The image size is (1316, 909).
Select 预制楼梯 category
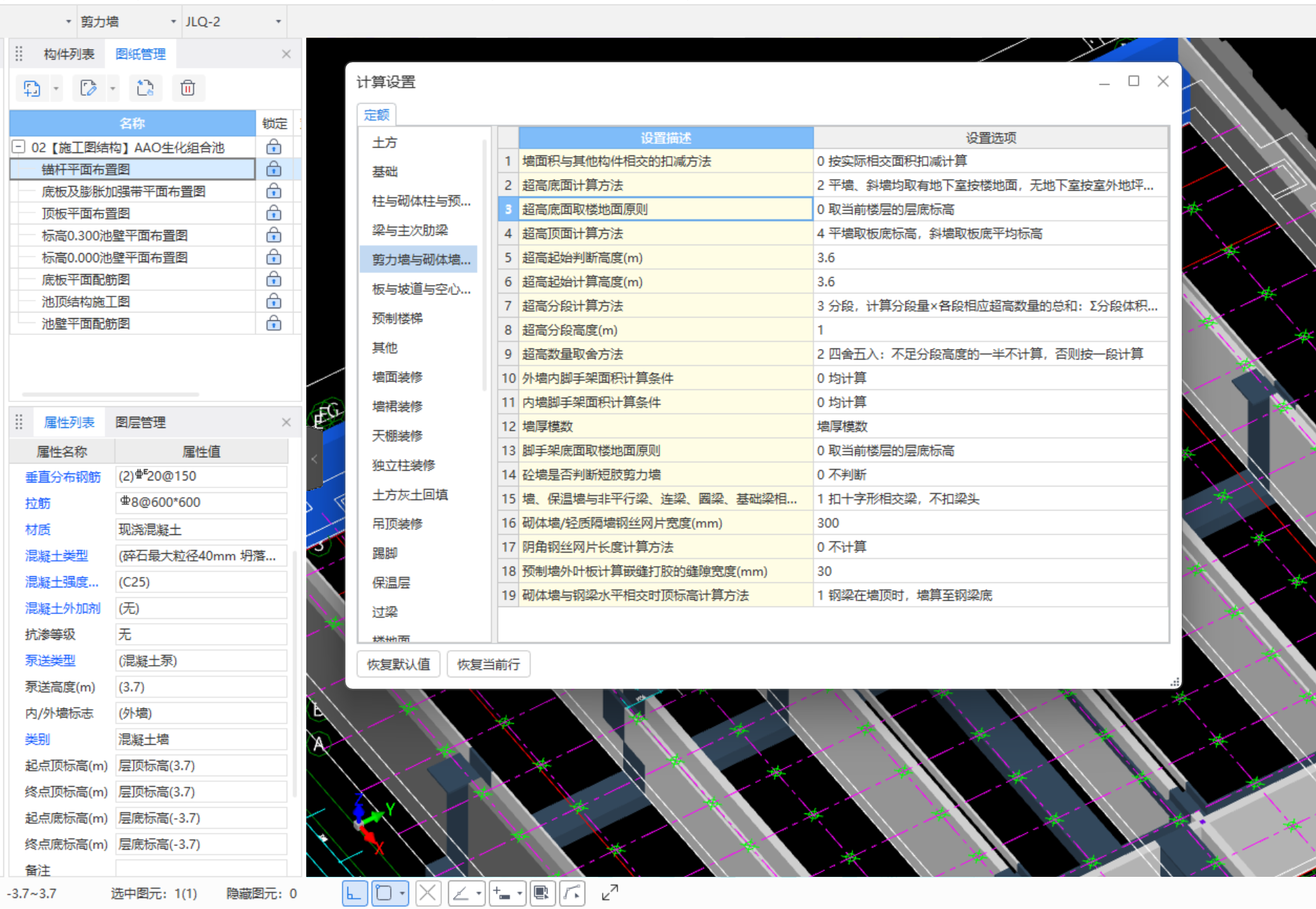click(x=397, y=319)
